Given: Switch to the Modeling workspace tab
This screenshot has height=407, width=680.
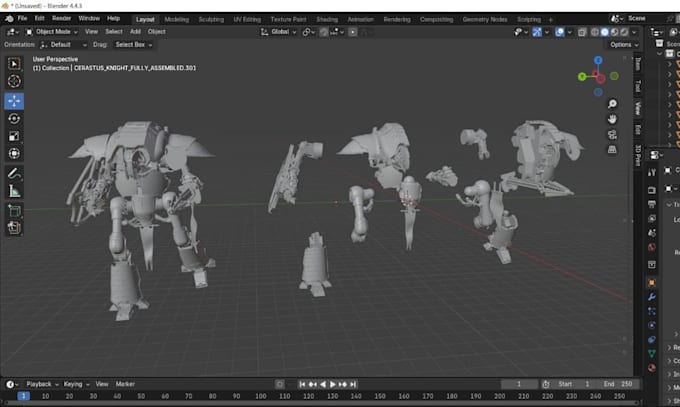Looking at the screenshot, I should [177, 20].
